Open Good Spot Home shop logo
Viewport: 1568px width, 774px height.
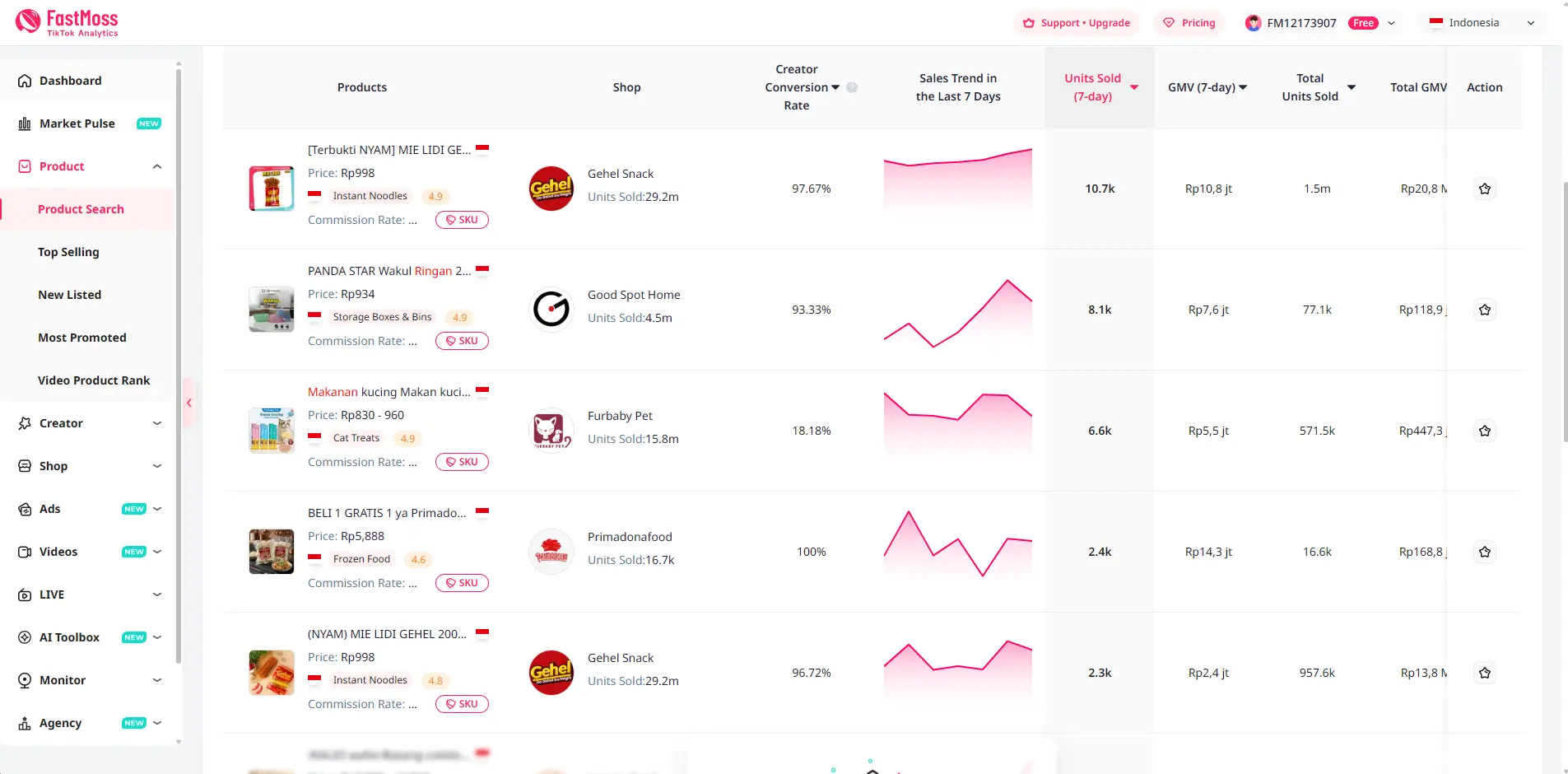[x=551, y=310]
